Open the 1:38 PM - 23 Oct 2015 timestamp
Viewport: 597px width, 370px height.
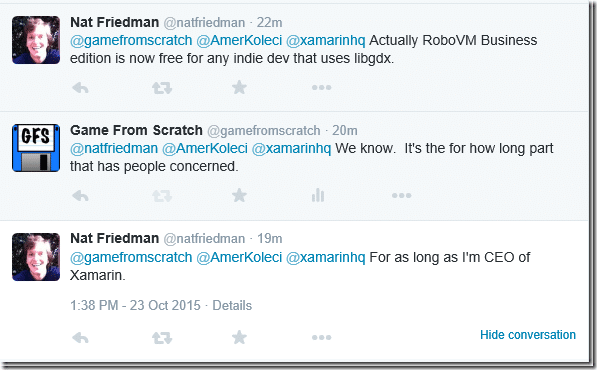(135, 306)
